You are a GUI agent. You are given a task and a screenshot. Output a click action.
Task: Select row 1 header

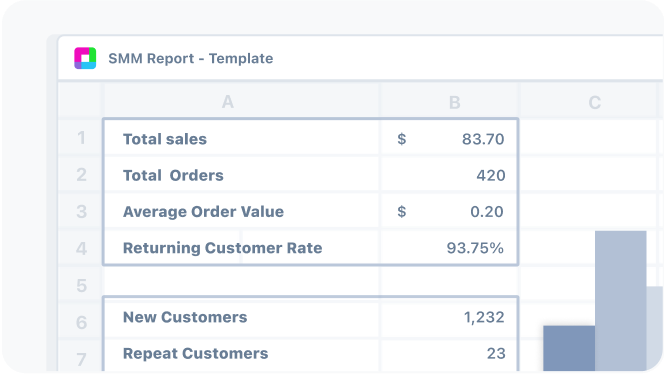point(81,138)
